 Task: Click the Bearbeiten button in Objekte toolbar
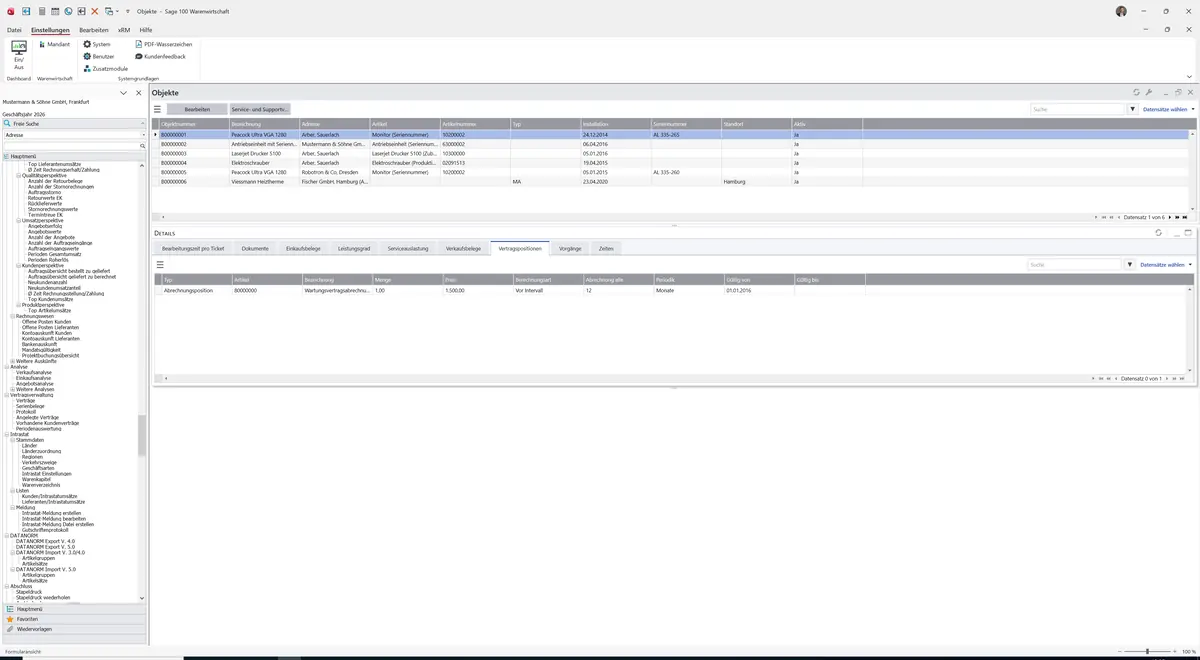point(197,109)
